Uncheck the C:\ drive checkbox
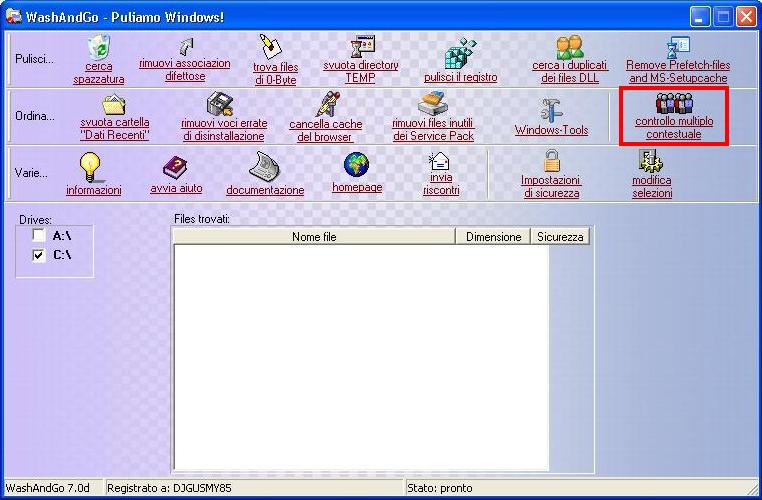 [39, 255]
